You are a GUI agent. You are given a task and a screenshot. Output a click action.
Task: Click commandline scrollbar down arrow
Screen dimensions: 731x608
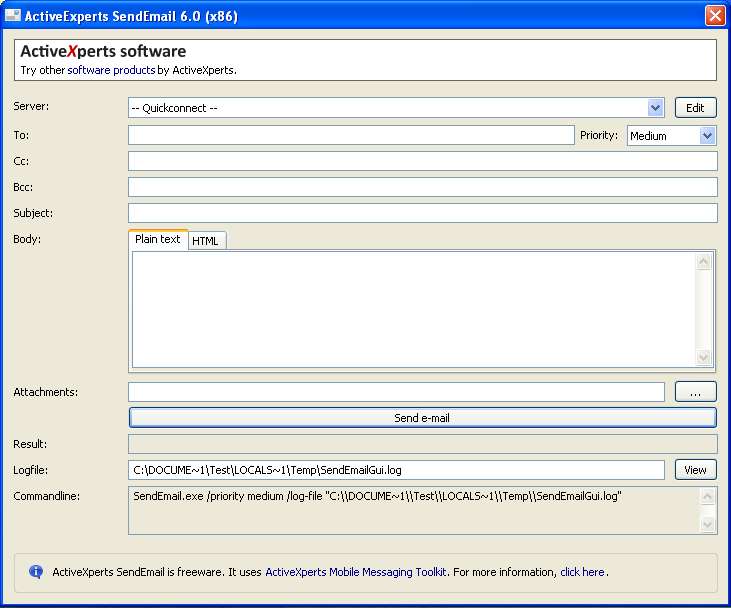(x=707, y=525)
